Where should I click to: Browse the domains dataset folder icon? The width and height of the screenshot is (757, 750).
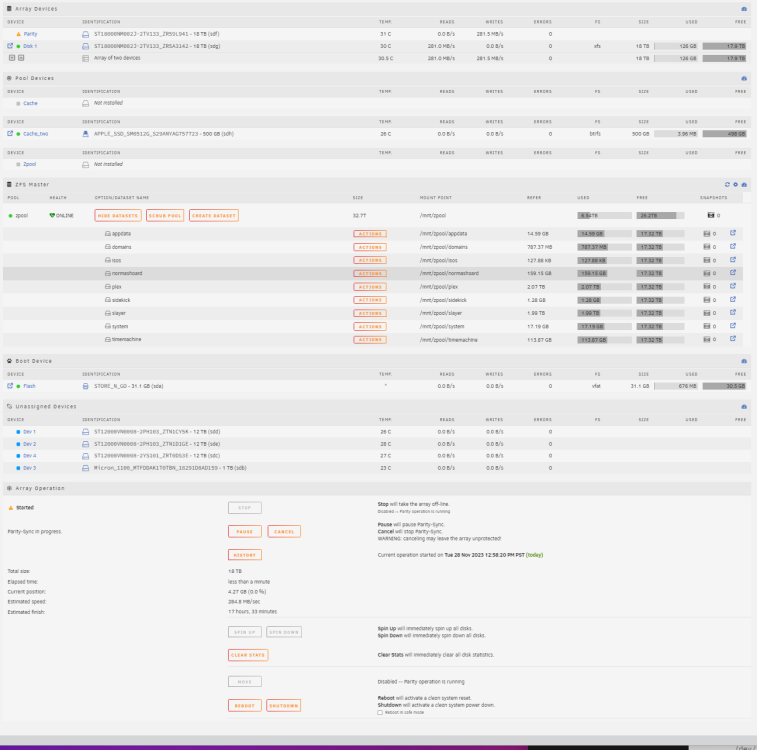732,247
